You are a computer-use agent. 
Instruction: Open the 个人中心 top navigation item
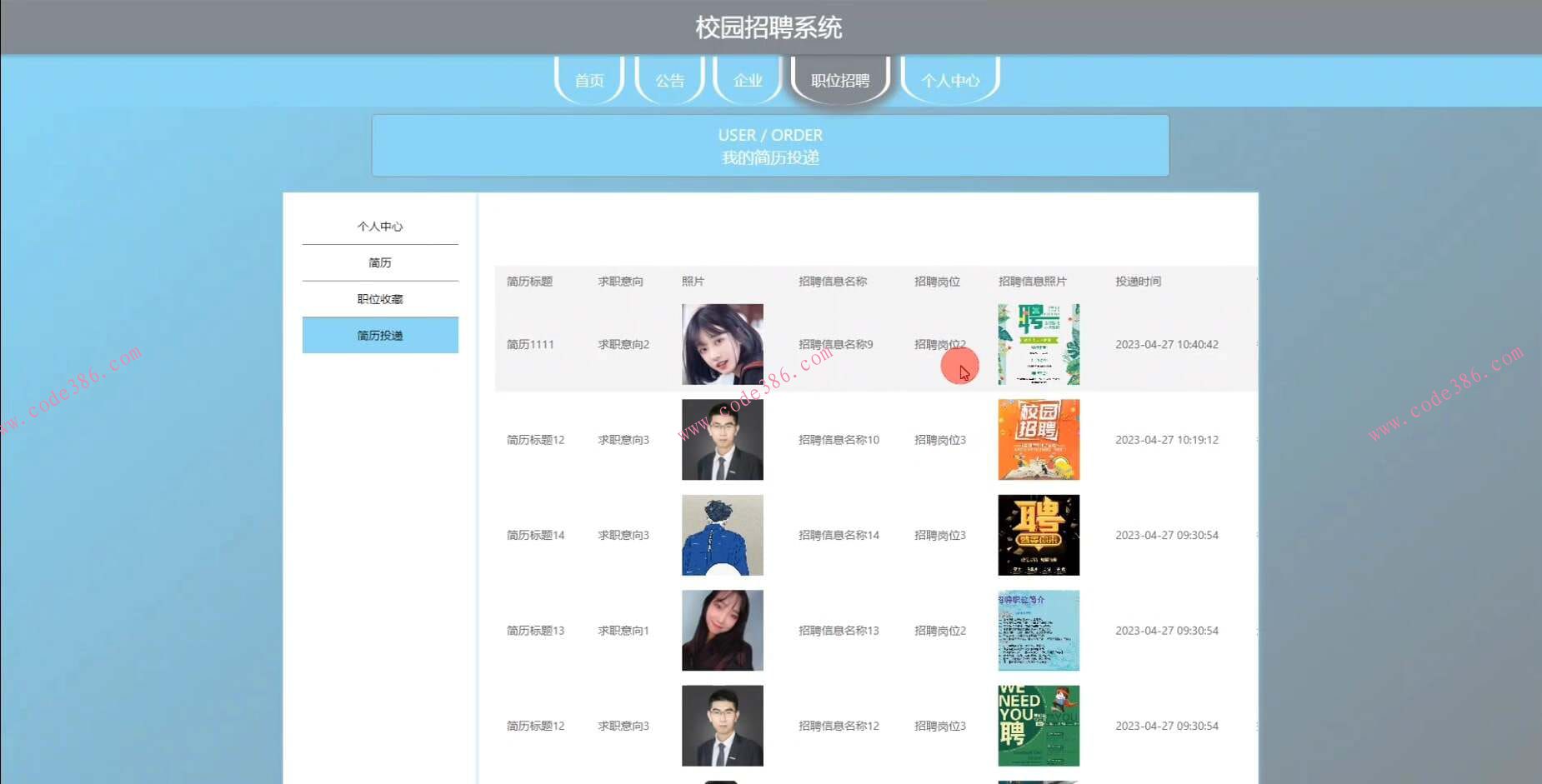(x=950, y=80)
